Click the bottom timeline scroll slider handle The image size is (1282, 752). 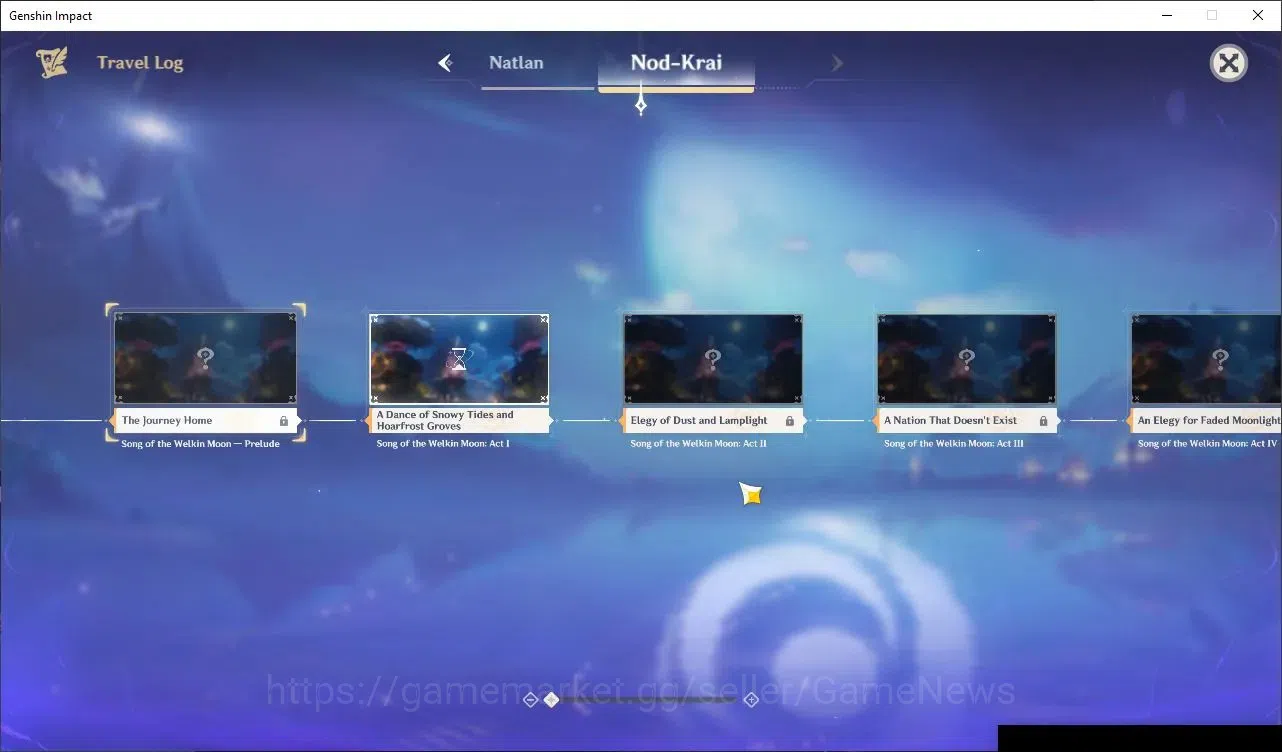click(551, 700)
